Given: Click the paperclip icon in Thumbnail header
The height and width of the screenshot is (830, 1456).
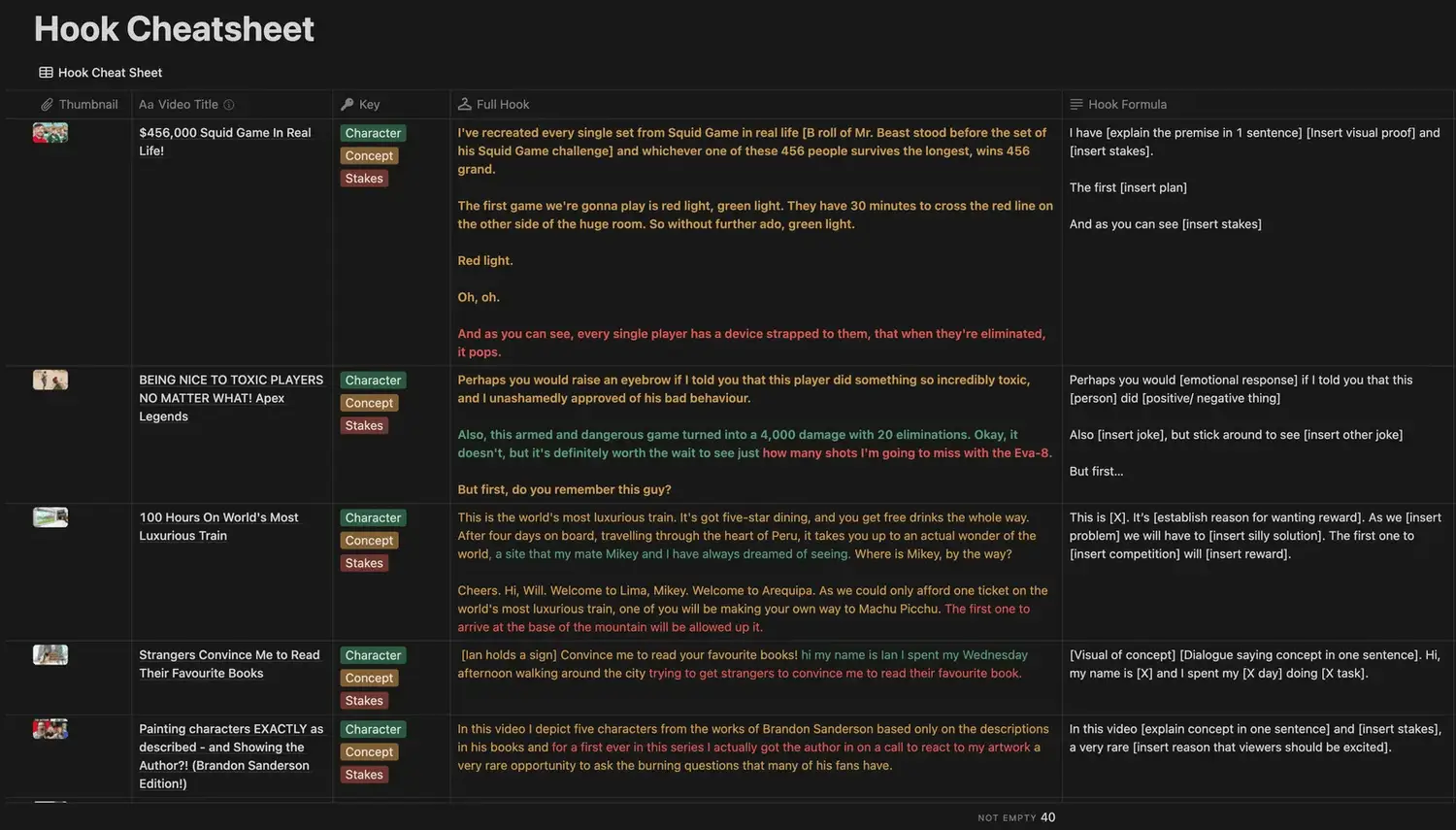Looking at the screenshot, I should 47,105.
